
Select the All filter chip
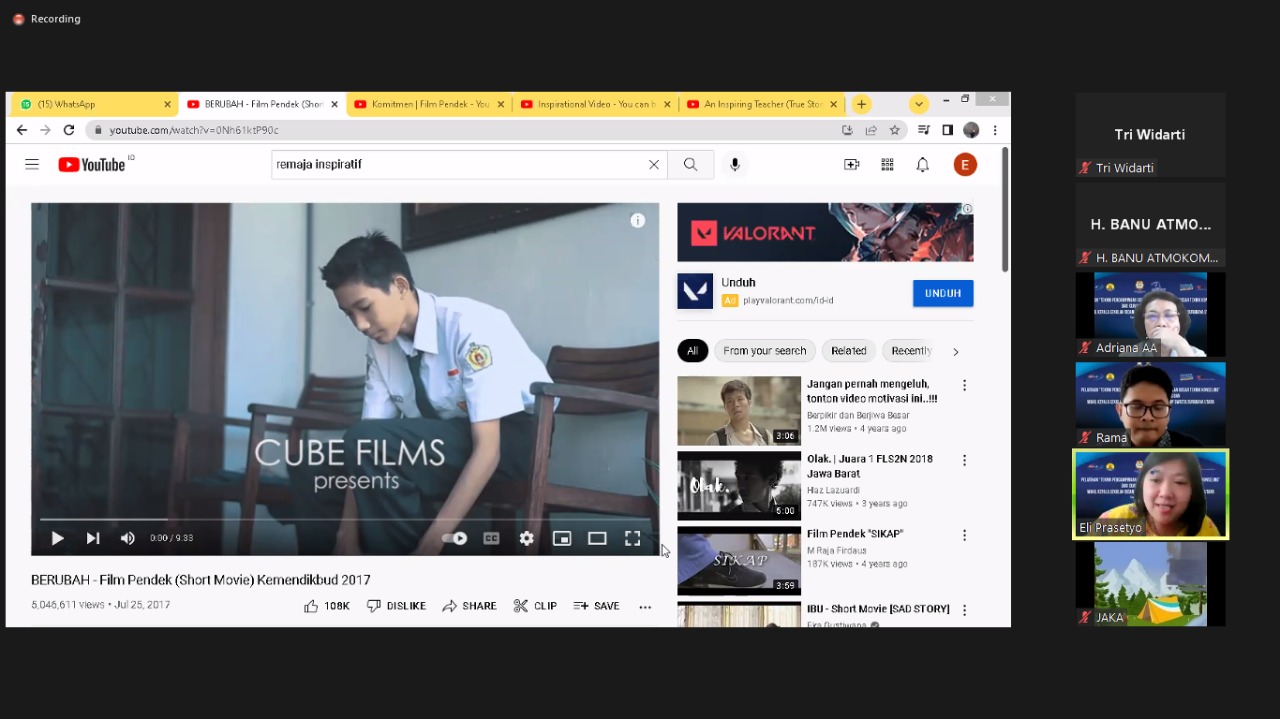tap(692, 351)
